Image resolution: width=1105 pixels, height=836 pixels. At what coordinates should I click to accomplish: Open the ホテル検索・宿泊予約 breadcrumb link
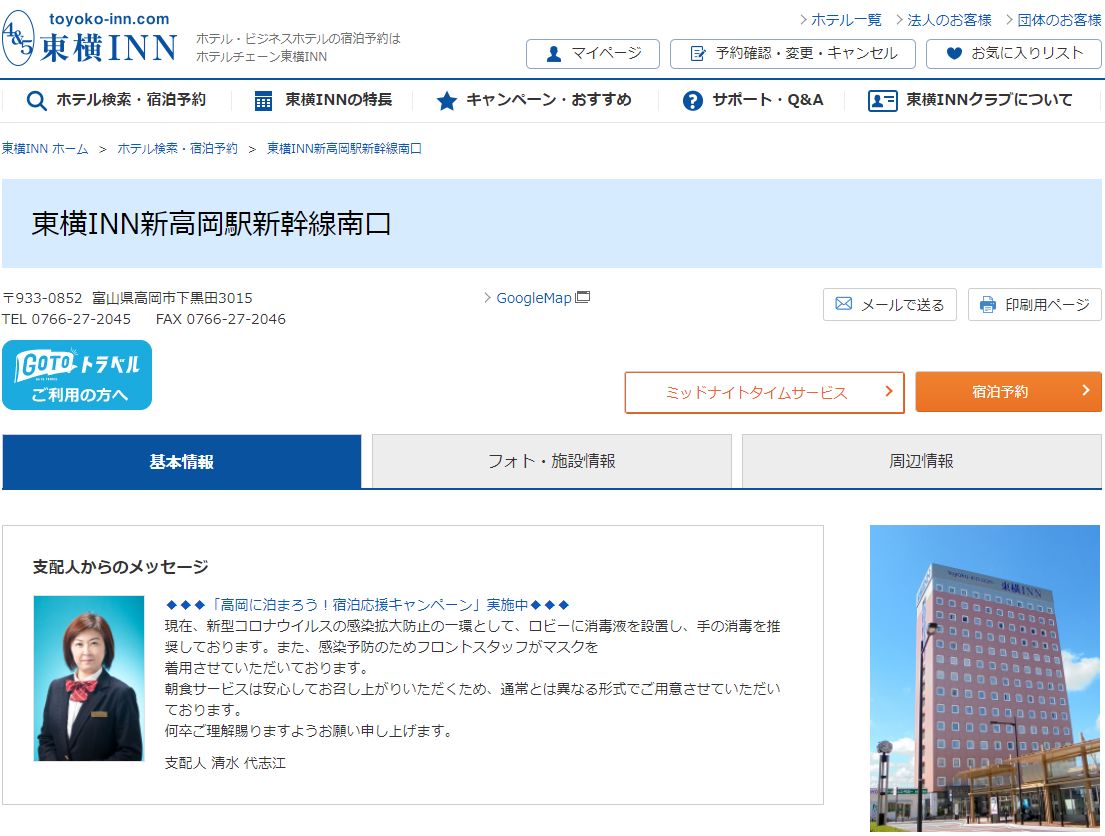[x=178, y=149]
